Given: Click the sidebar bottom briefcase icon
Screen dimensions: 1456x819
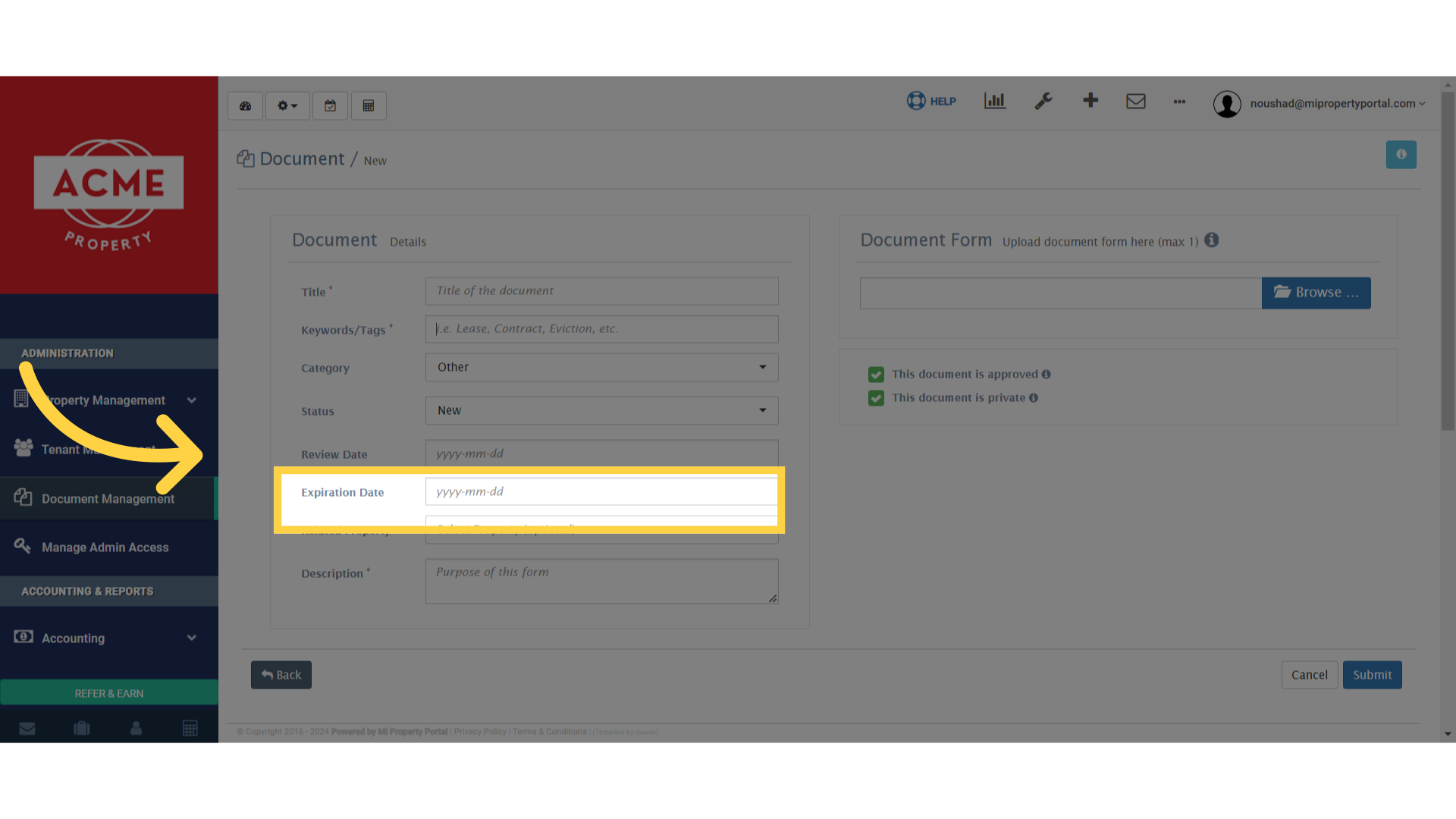Looking at the screenshot, I should 82,729.
